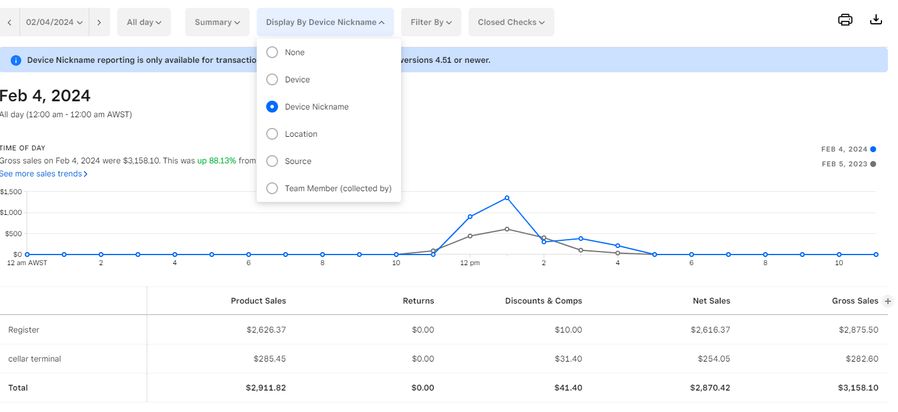The image size is (898, 412).
Task: Choose the Location radio option
Action: point(272,134)
